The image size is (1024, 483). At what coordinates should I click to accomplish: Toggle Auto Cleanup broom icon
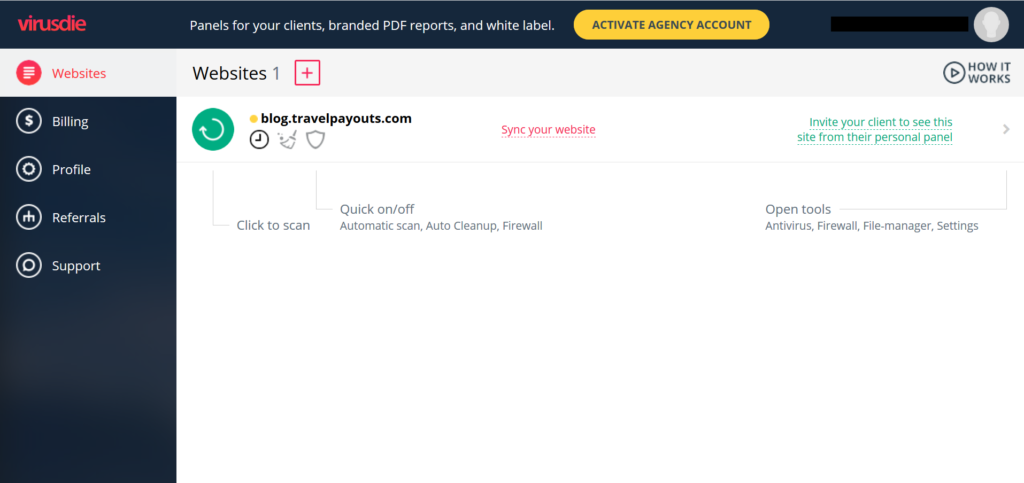pyautogui.click(x=287, y=140)
